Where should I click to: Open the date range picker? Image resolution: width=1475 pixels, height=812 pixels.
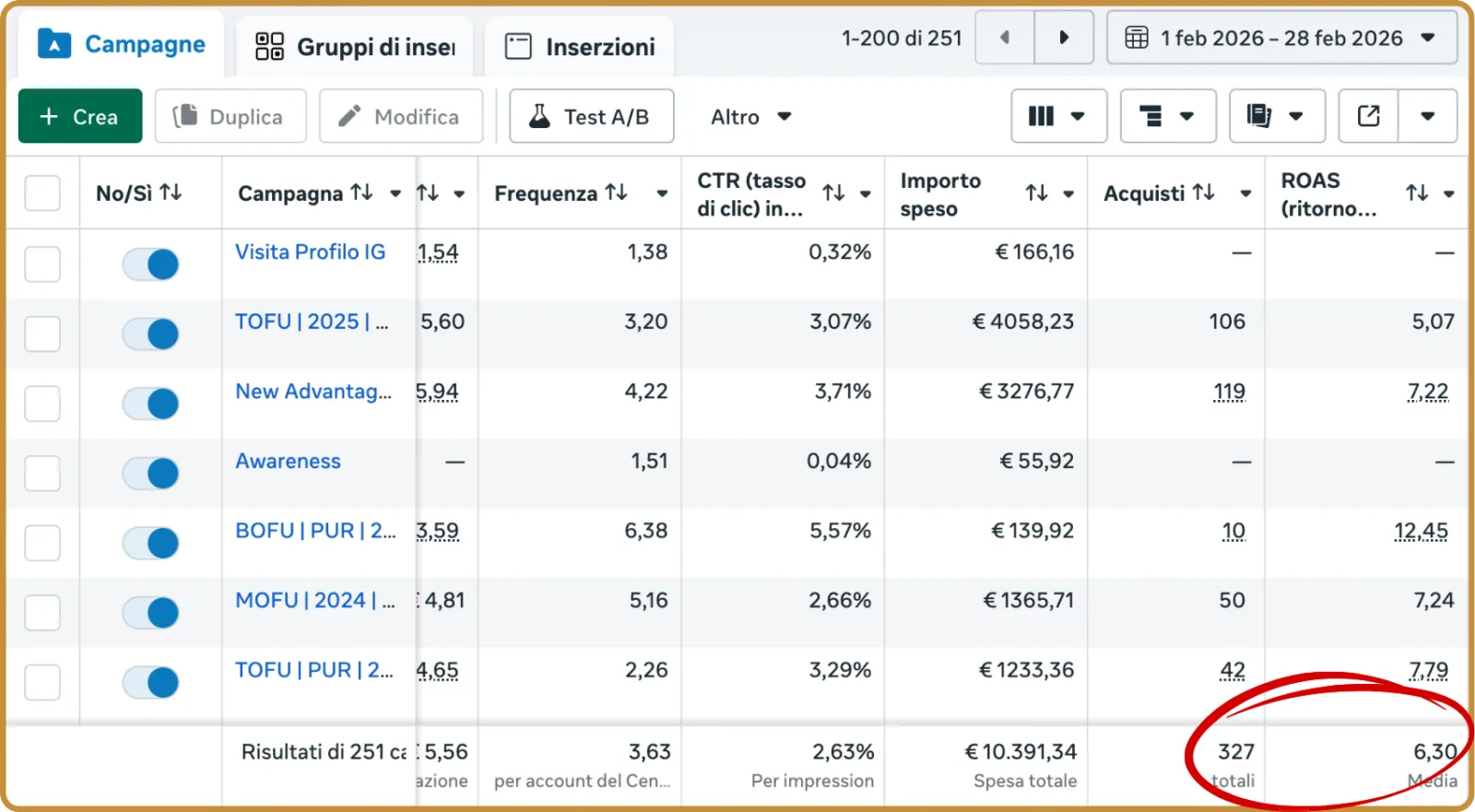click(x=1281, y=38)
